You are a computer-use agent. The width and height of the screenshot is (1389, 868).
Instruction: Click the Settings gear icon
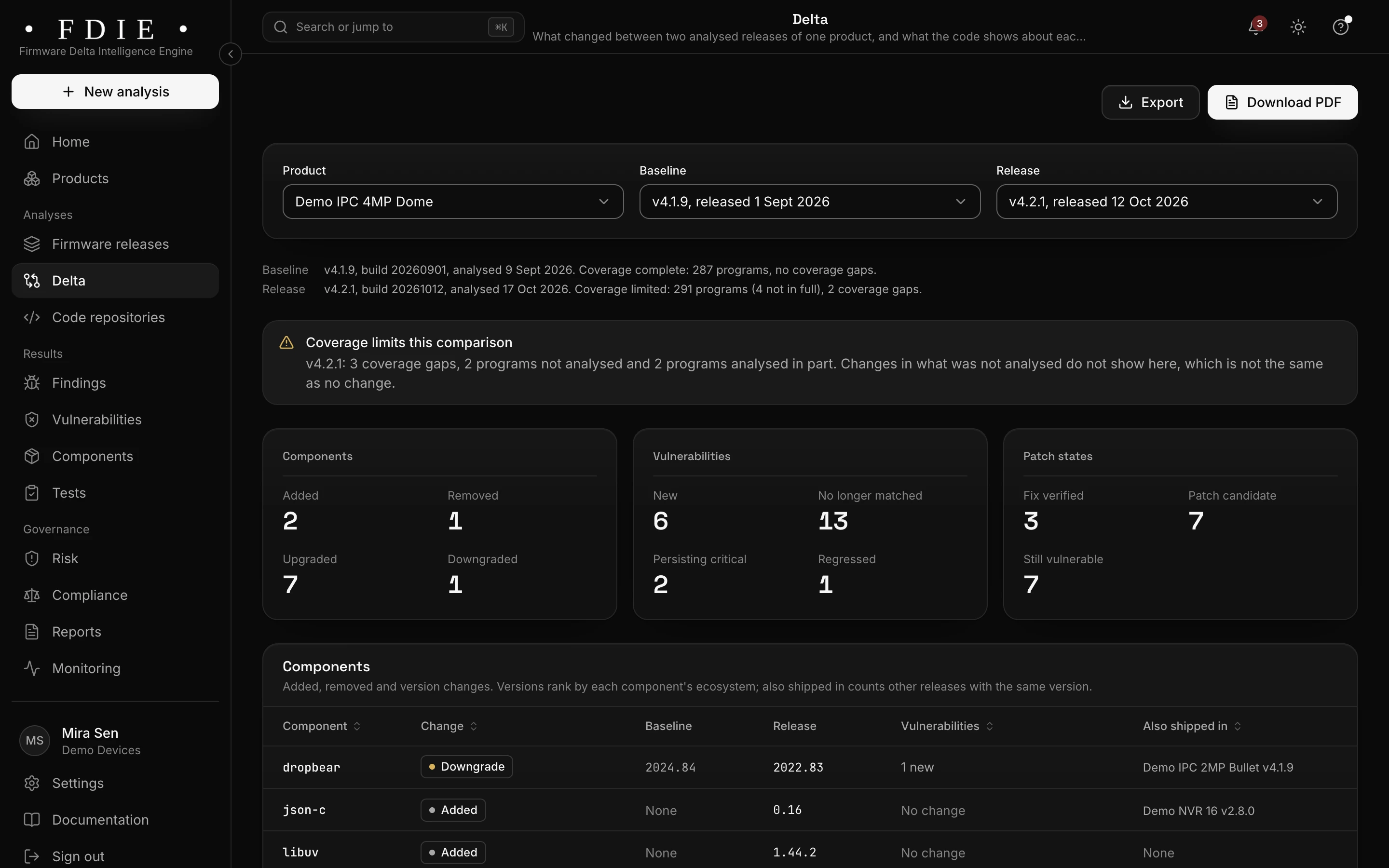pos(32,784)
